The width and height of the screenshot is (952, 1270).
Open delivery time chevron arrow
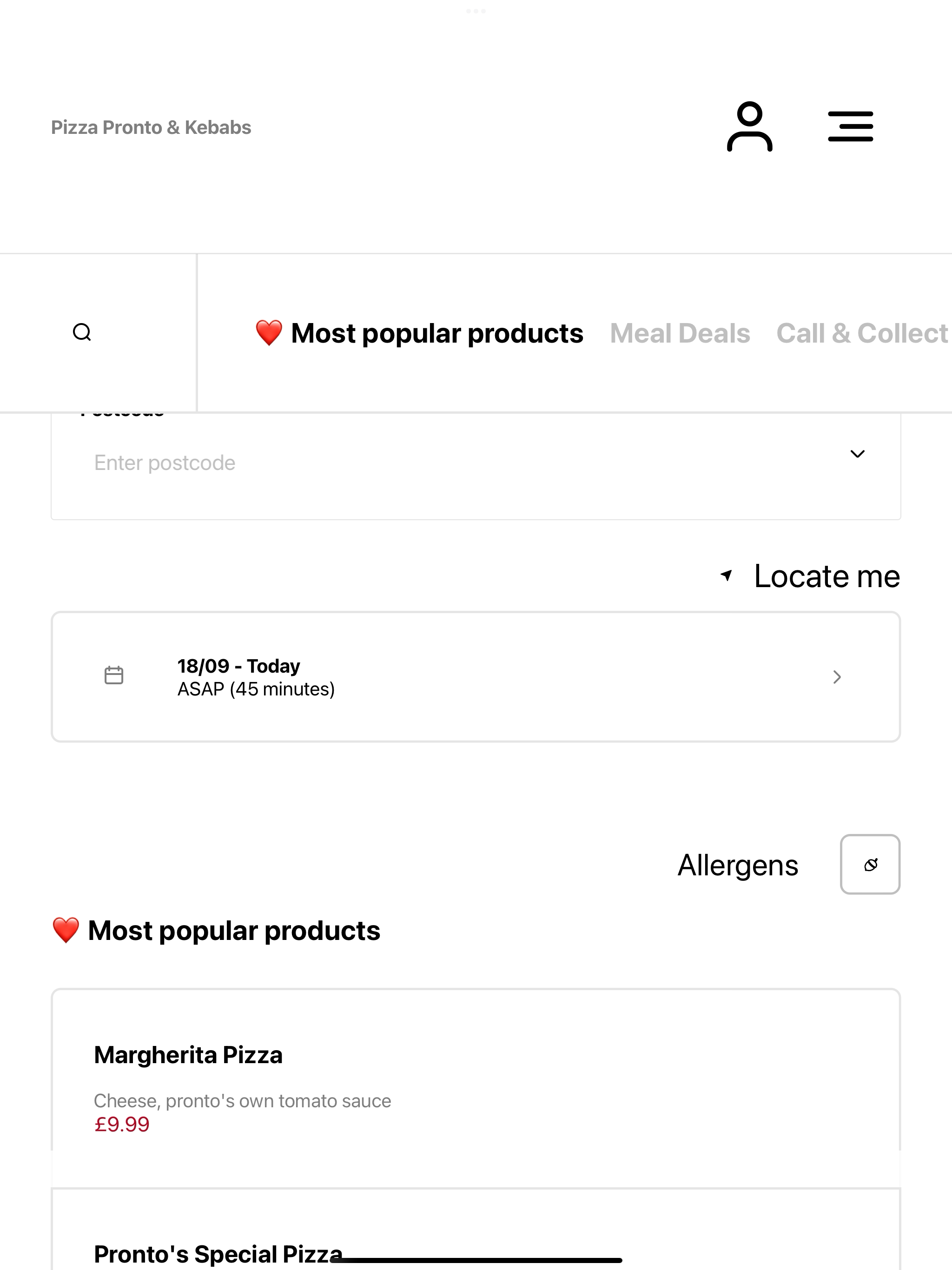pos(837,677)
